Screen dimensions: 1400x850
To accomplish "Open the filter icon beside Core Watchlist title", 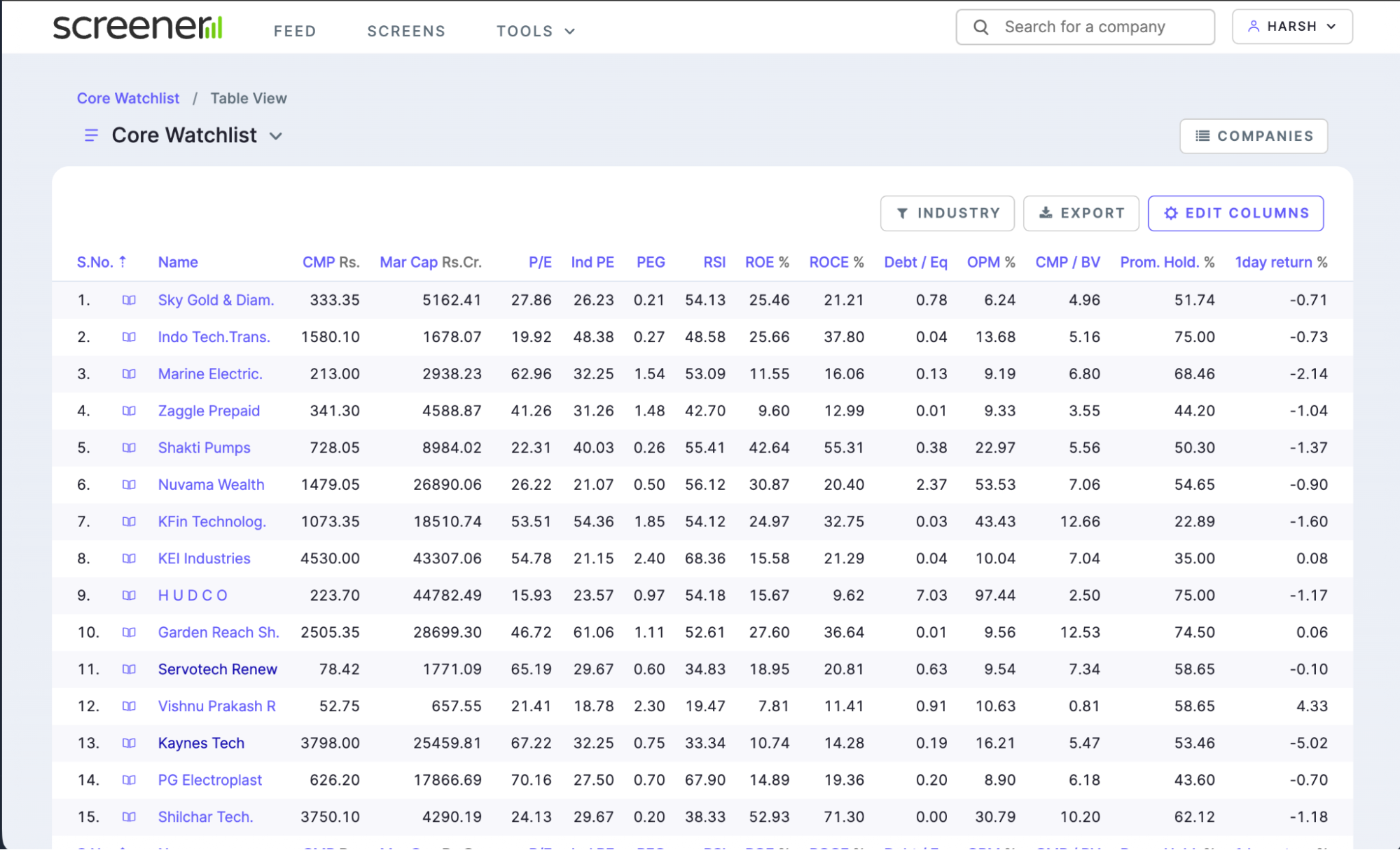I will tap(90, 135).
